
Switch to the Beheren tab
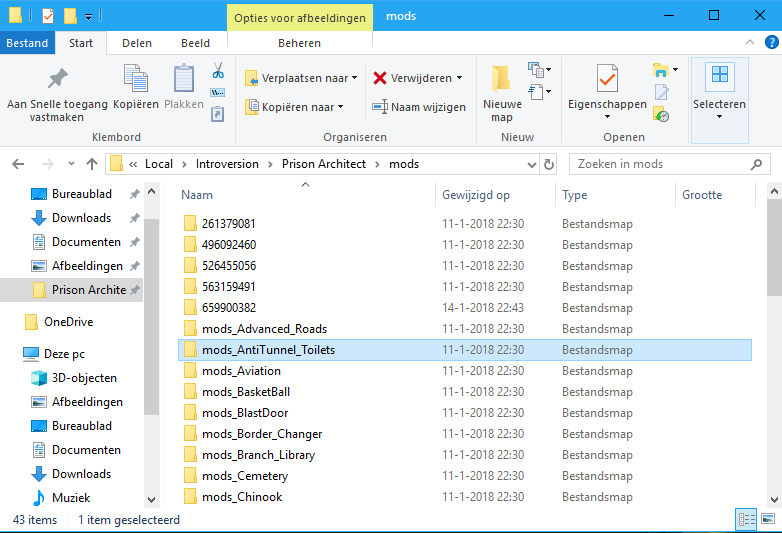click(x=299, y=43)
